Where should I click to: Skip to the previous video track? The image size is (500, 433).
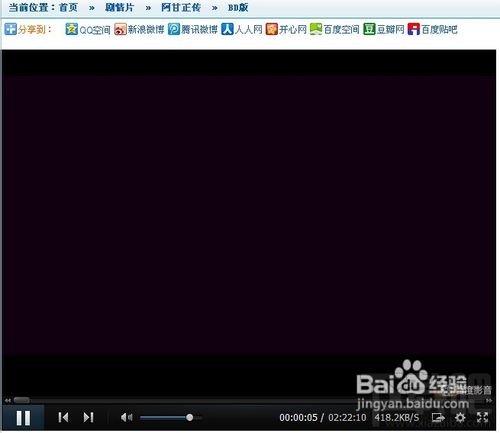(63, 417)
